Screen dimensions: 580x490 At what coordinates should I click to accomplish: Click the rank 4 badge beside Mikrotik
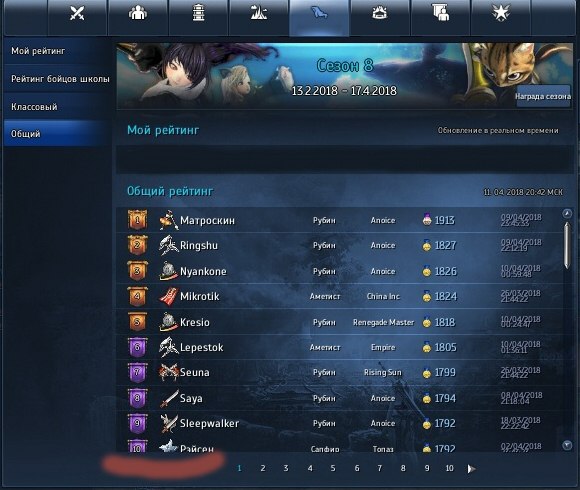pyautogui.click(x=137, y=297)
